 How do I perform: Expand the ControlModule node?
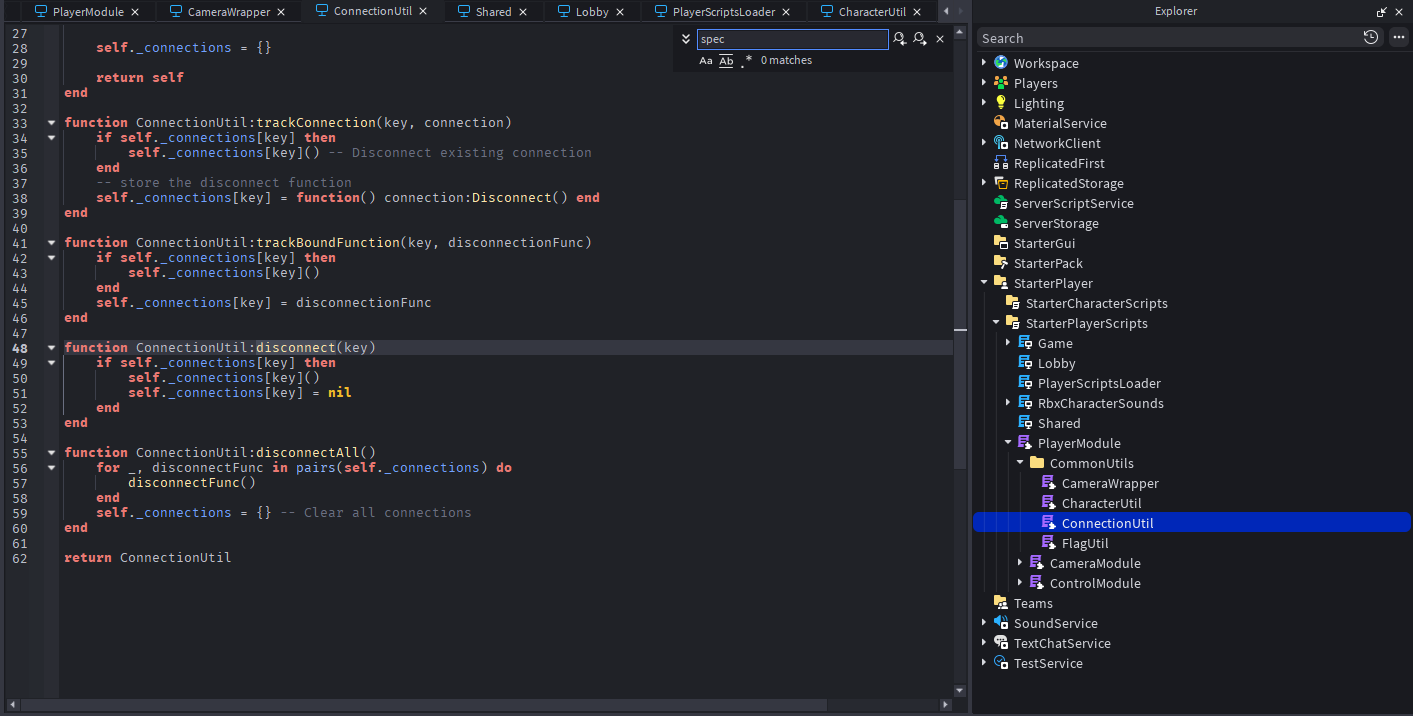point(1020,582)
